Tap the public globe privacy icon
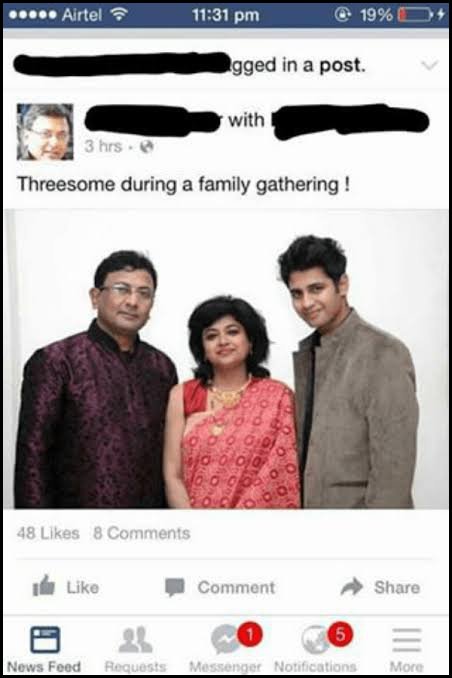The height and width of the screenshot is (678, 452). [147, 147]
